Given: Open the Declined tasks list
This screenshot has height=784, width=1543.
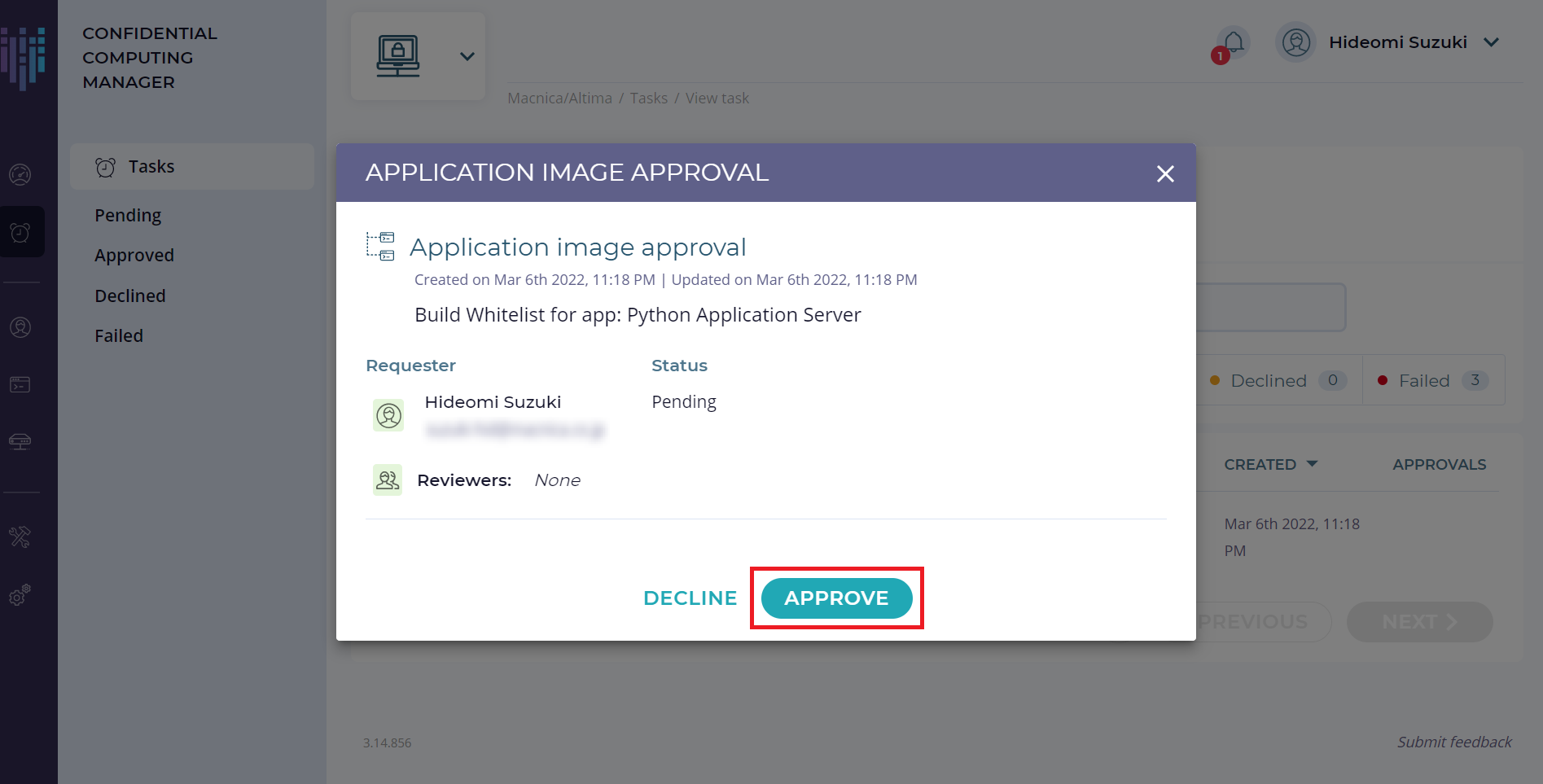Looking at the screenshot, I should (130, 296).
